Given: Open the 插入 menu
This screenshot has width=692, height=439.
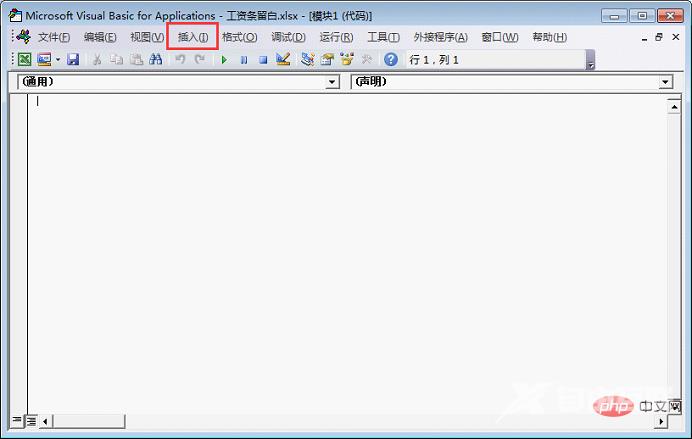Looking at the screenshot, I should click(193, 37).
